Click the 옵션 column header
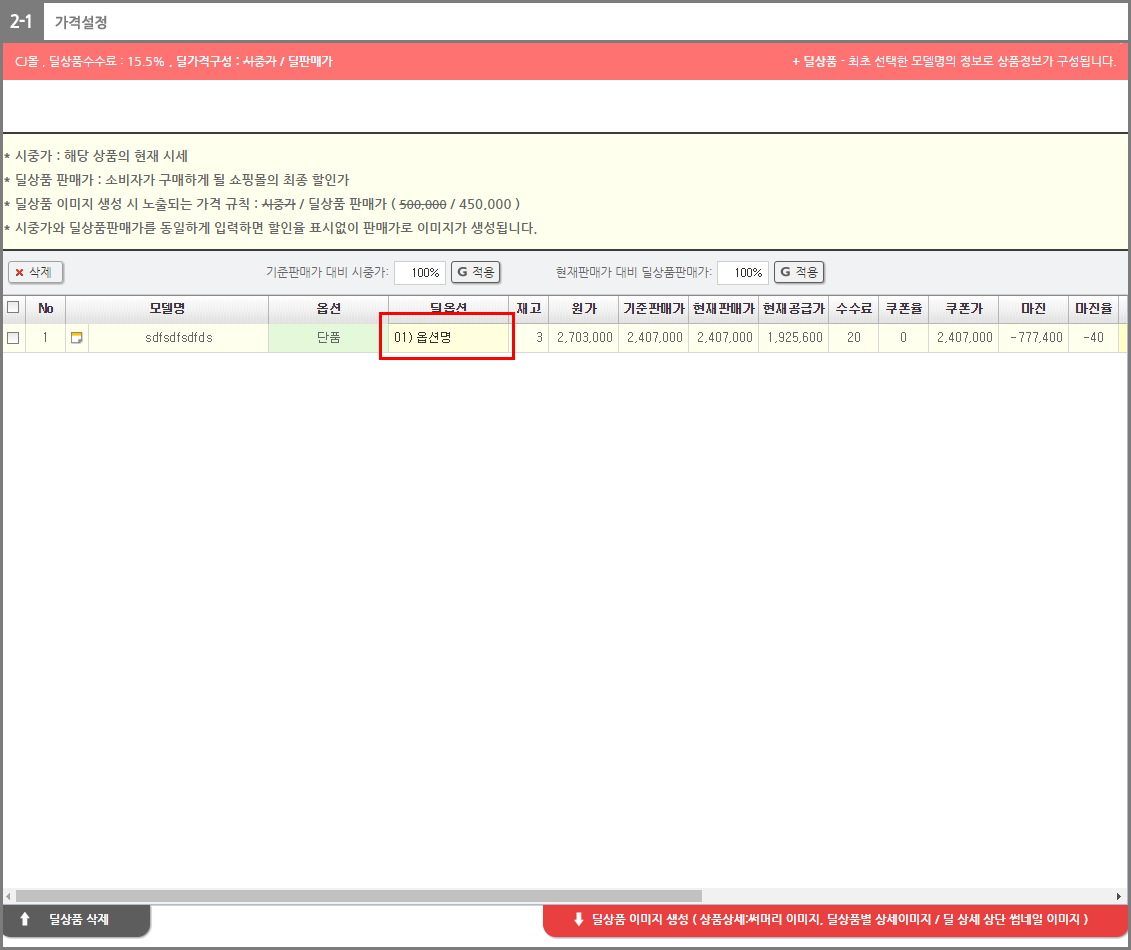Image resolution: width=1131 pixels, height=950 pixels. [328, 308]
